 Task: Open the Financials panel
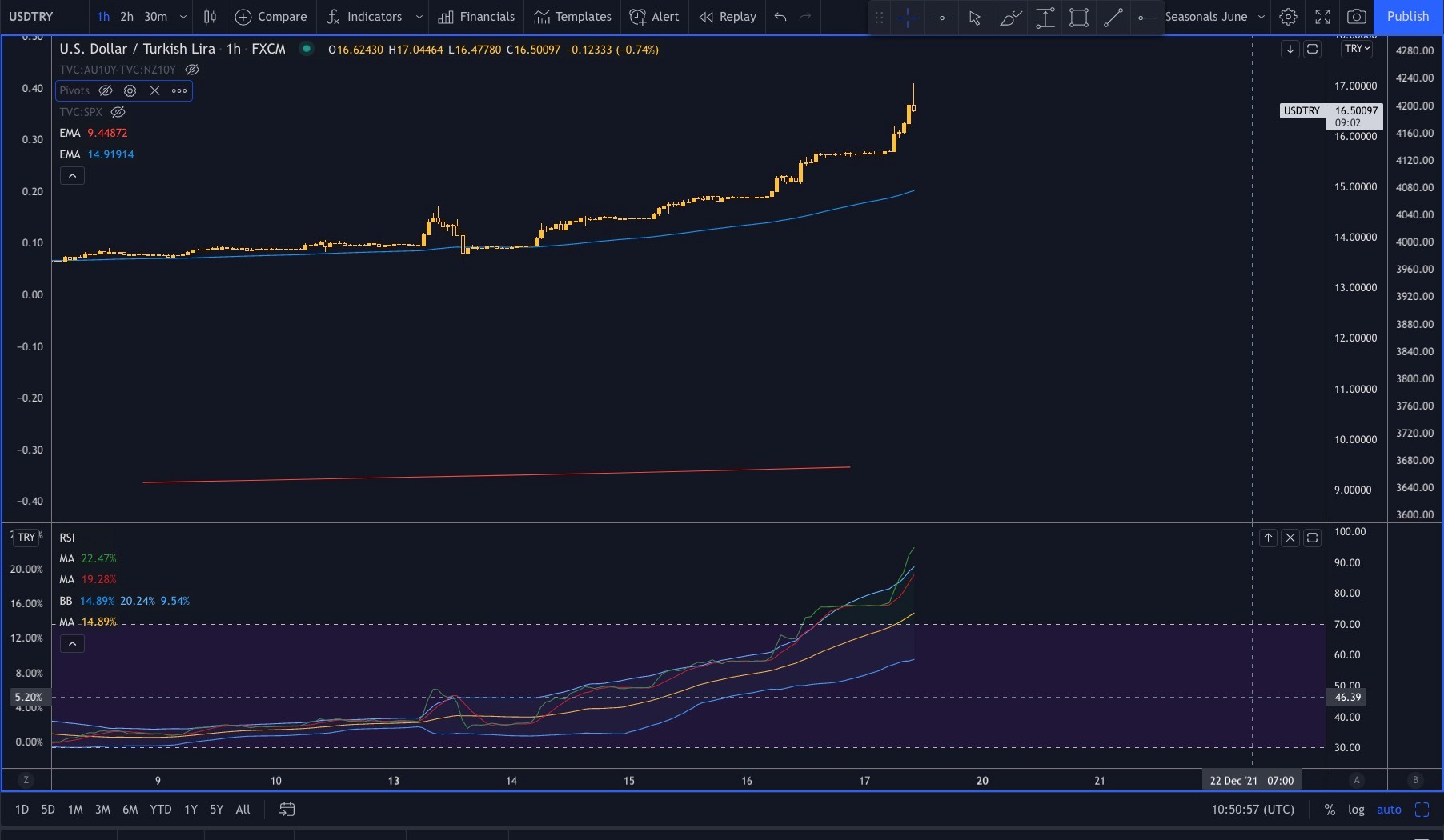[476, 17]
